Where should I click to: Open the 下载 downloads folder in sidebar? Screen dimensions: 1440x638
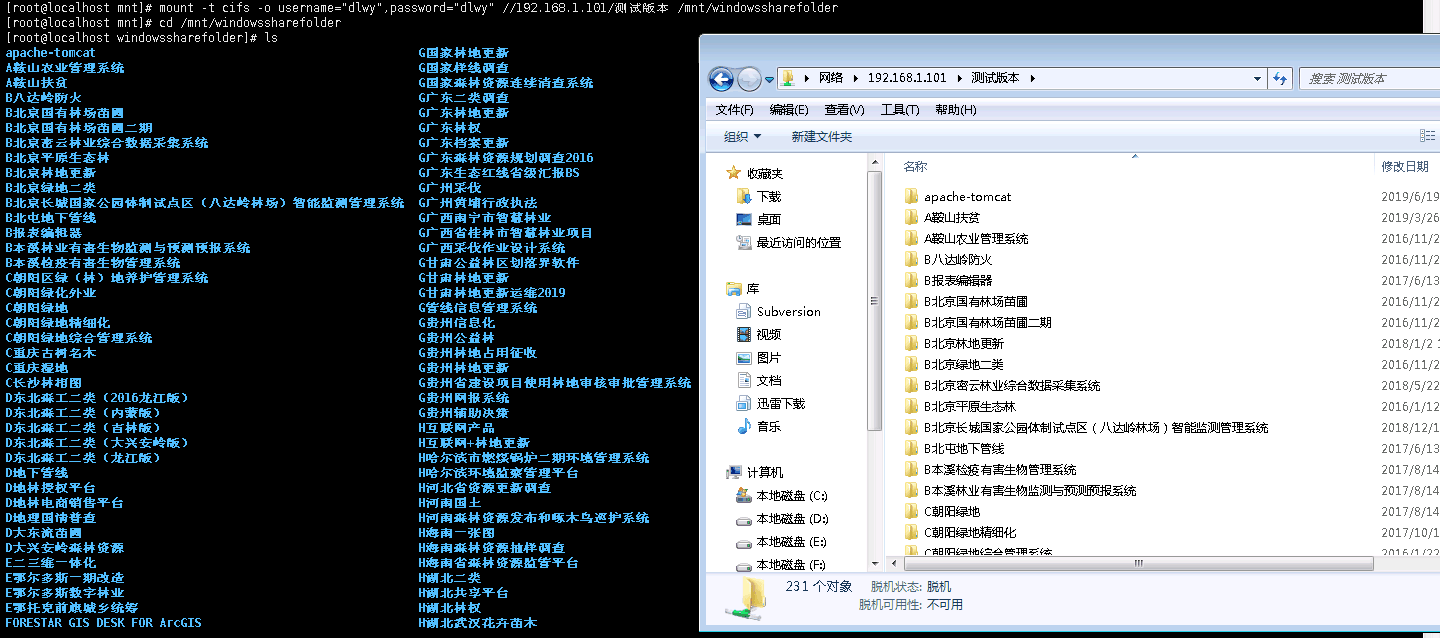pyautogui.click(x=769, y=196)
